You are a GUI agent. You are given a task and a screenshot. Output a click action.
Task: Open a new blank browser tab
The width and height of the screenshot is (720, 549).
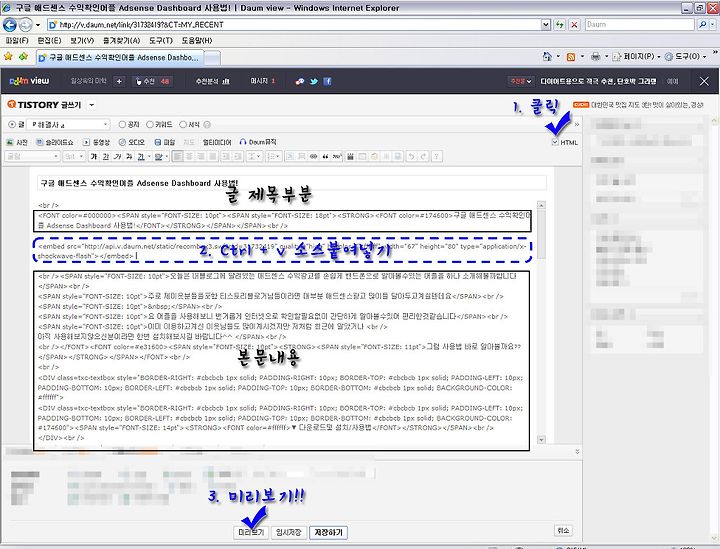click(x=212, y=58)
